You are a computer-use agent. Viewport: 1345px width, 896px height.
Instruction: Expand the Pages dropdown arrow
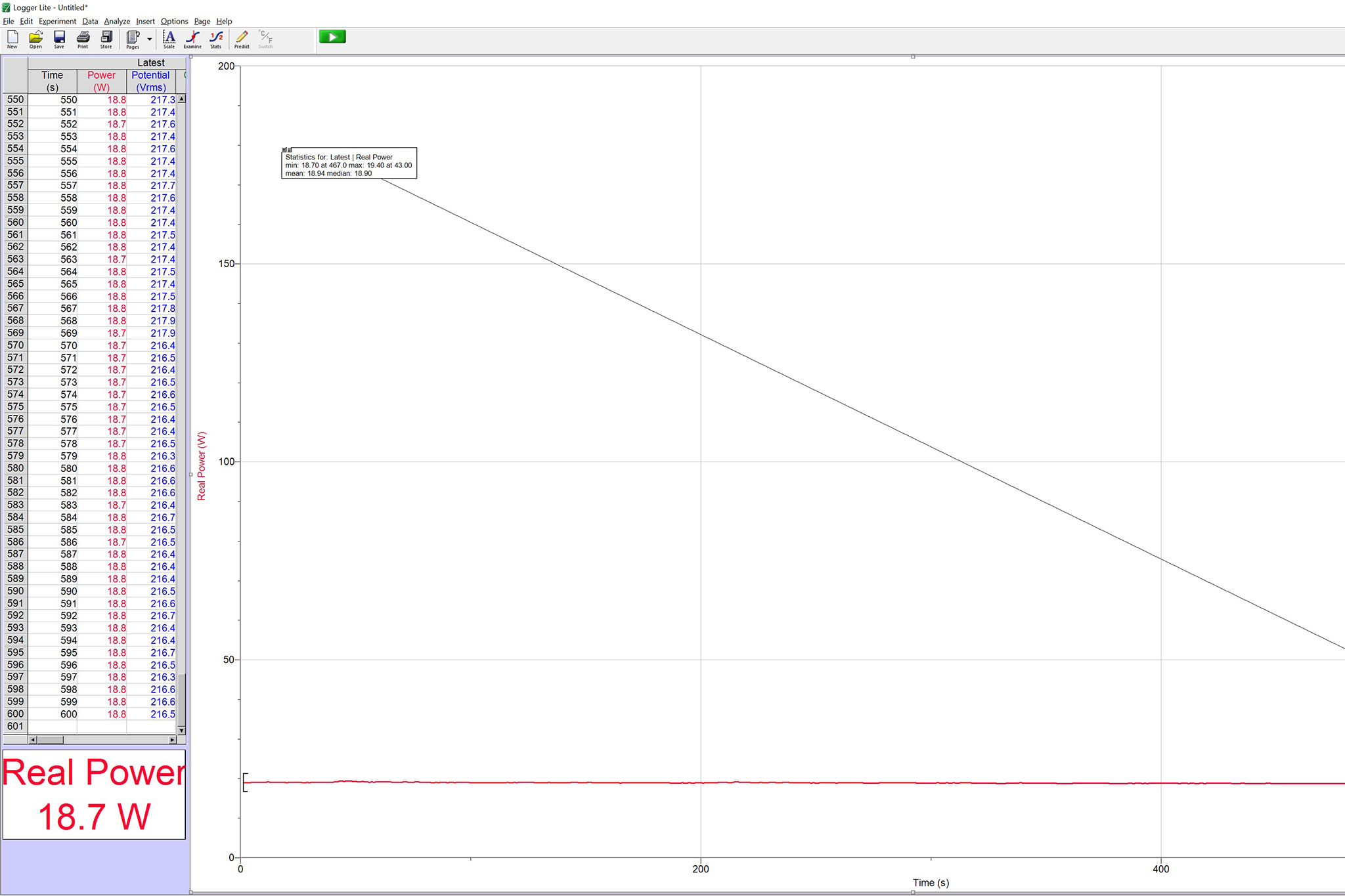(150, 39)
